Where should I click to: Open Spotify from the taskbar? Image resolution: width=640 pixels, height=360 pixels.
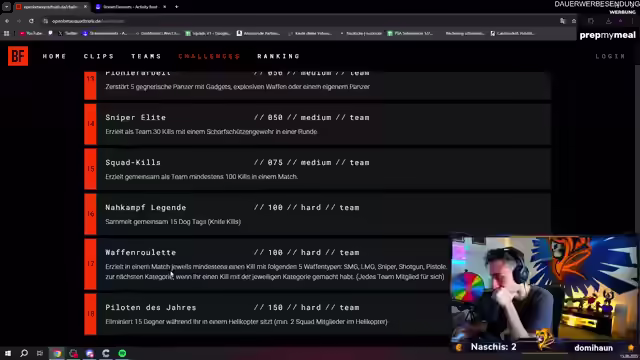coord(122,353)
